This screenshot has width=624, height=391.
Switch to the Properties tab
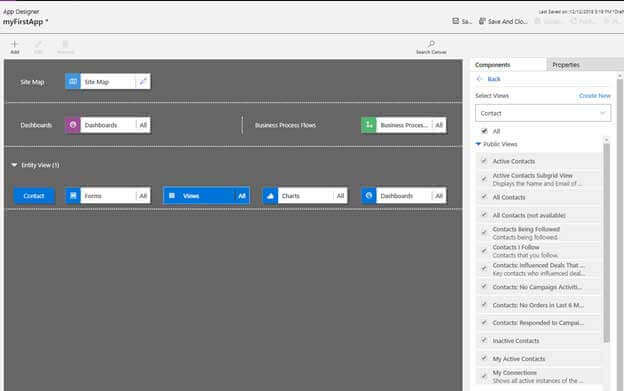584,65
